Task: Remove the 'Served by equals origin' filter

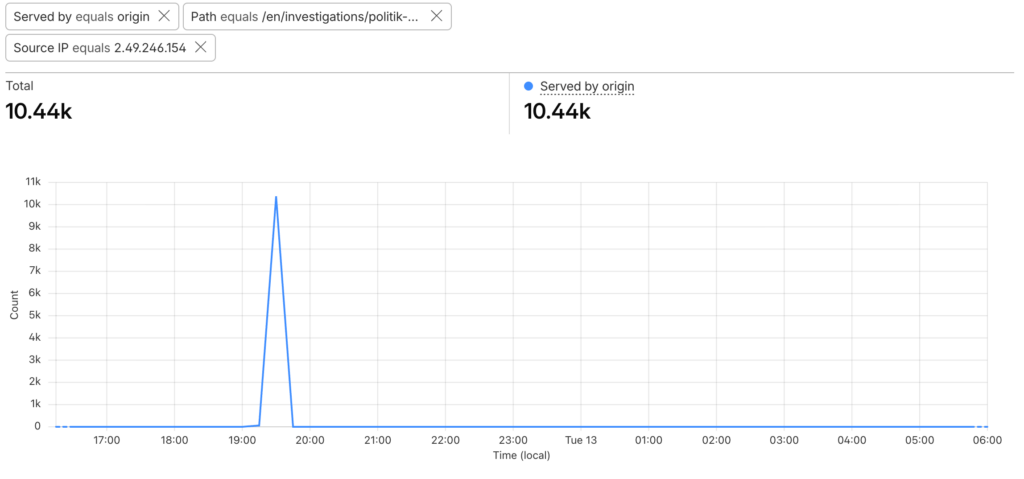Action: coord(164,17)
